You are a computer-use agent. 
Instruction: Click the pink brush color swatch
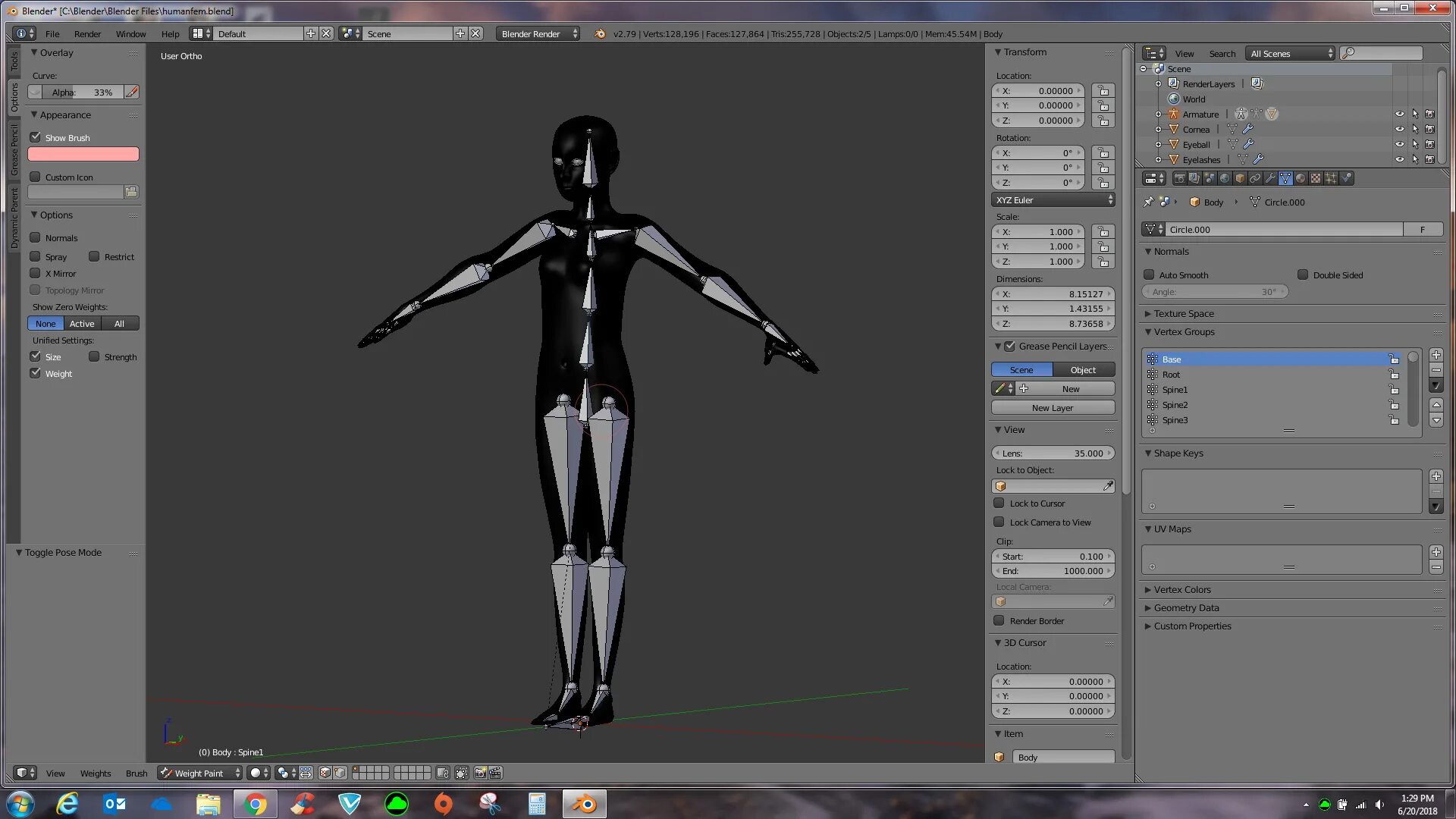83,154
